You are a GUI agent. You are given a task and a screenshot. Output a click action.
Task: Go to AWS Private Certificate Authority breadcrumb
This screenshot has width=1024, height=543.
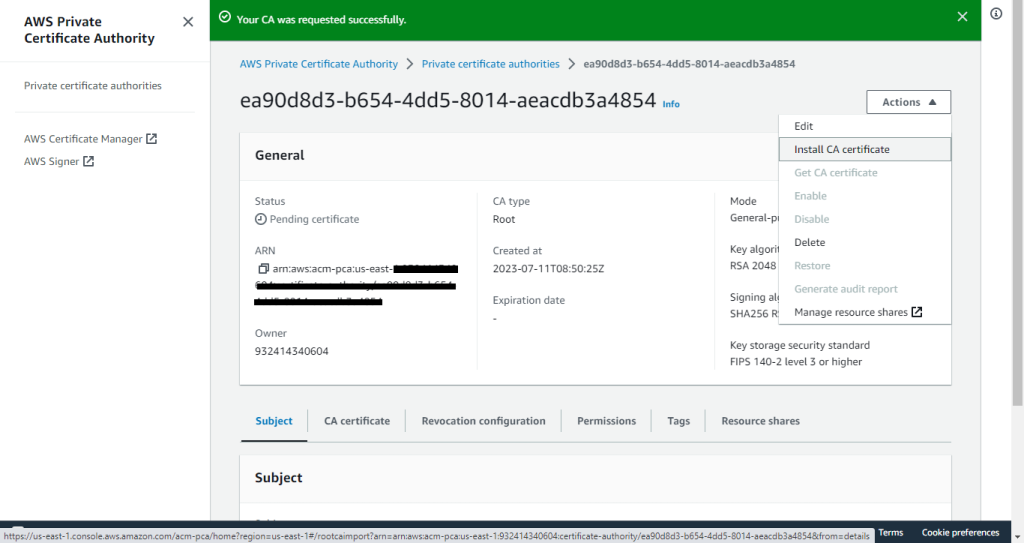point(319,64)
